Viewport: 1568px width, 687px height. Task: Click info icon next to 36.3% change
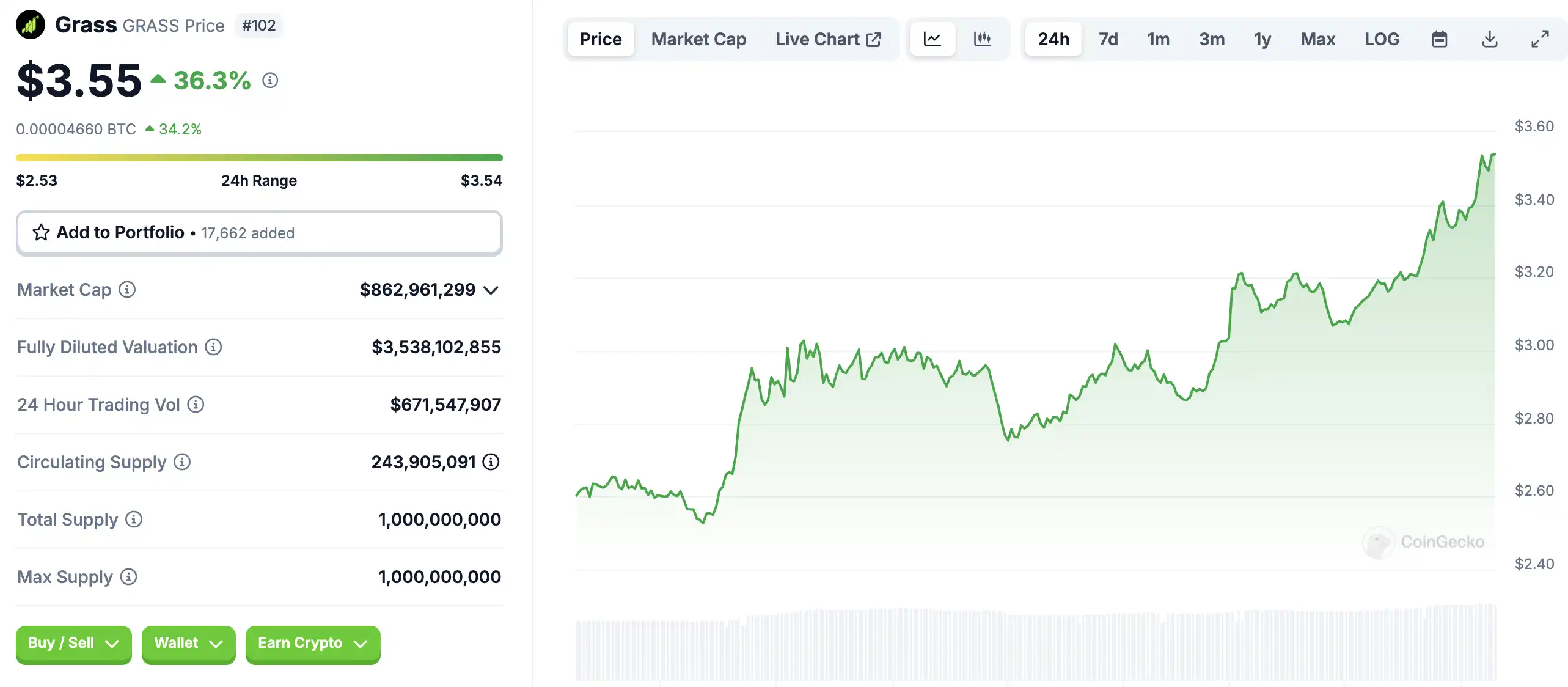click(x=270, y=80)
